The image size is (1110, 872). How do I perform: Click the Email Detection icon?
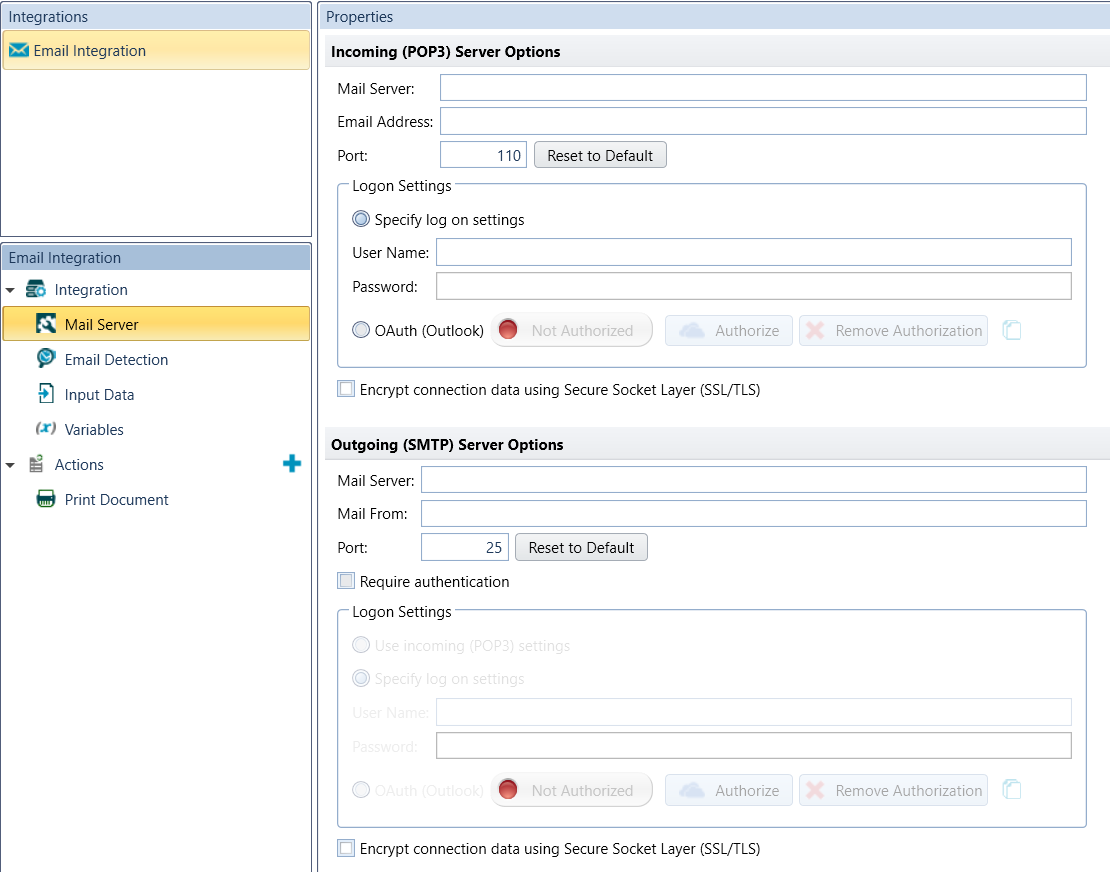(46, 359)
